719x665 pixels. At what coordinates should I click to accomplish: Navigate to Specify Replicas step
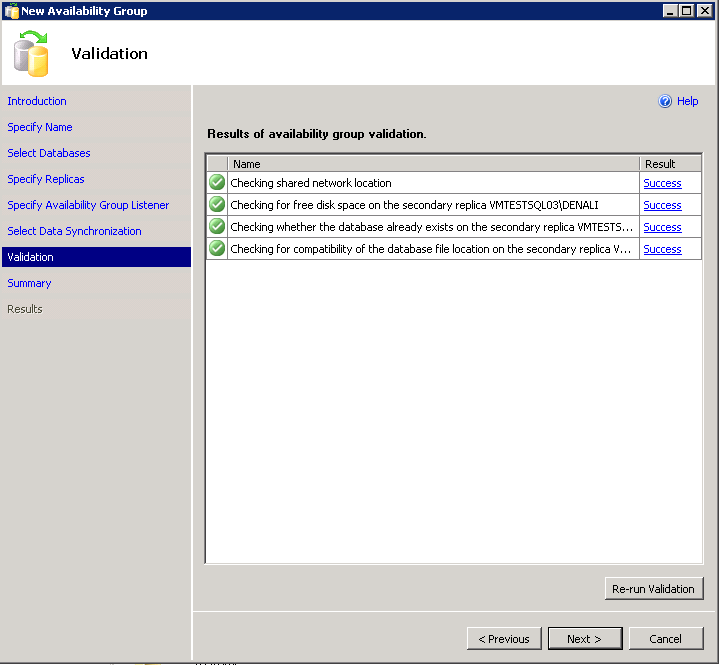coord(46,179)
